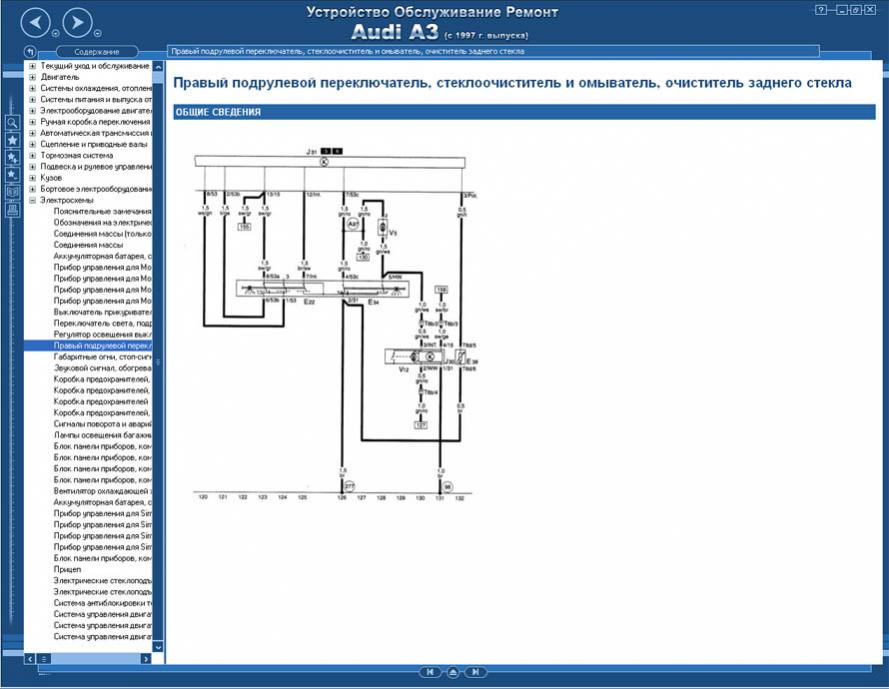Click the remove bookmark star-minus icon
The width and height of the screenshot is (889, 689).
coord(12,175)
